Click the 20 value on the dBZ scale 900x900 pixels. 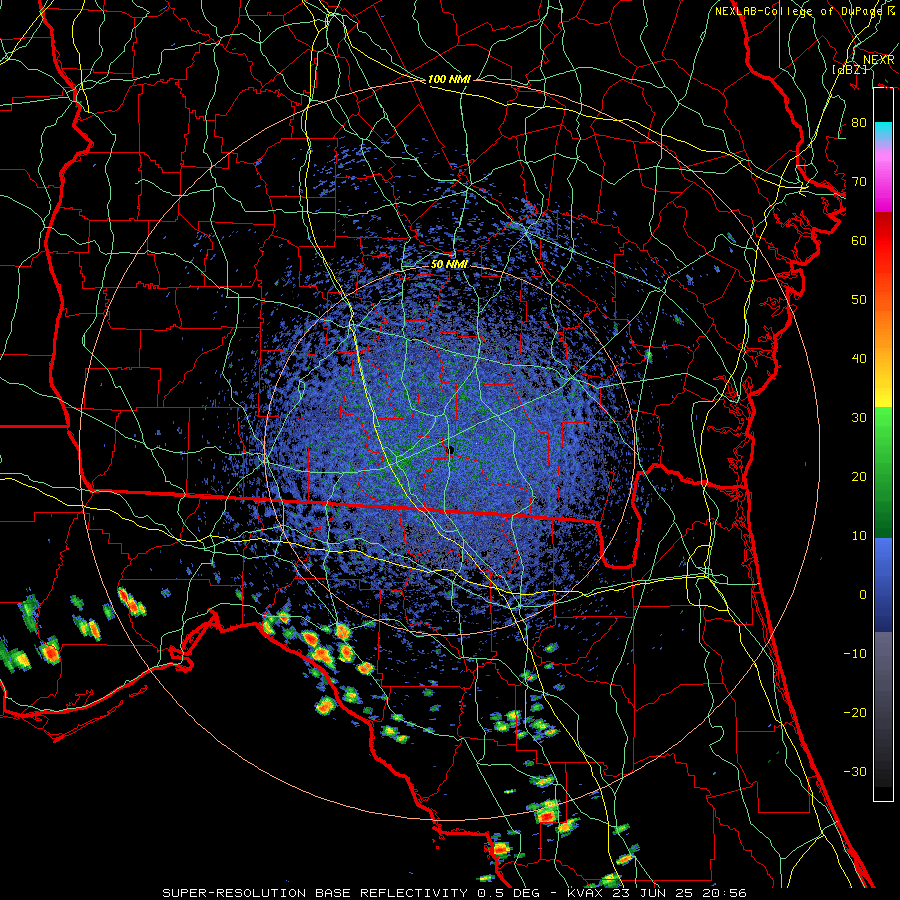pos(859,477)
